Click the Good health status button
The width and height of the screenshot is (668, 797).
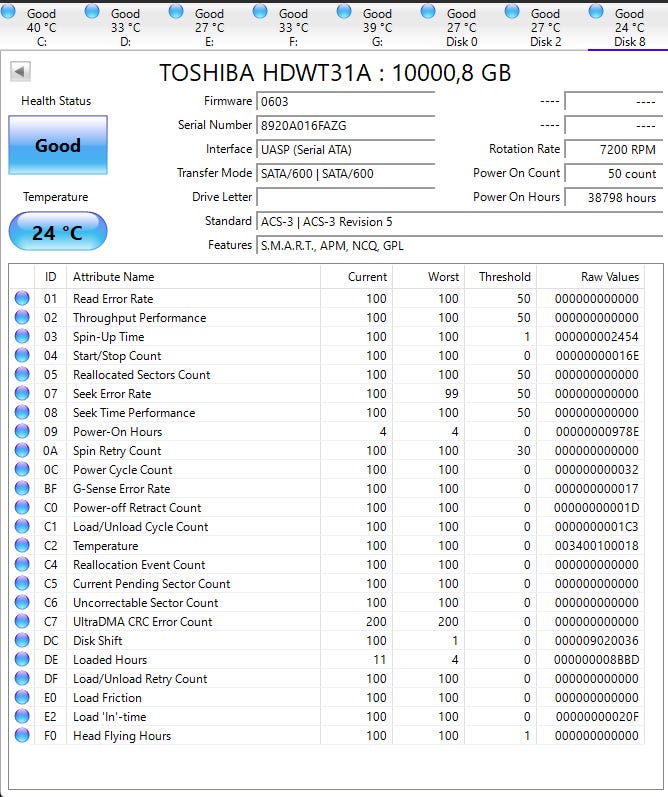pos(58,145)
